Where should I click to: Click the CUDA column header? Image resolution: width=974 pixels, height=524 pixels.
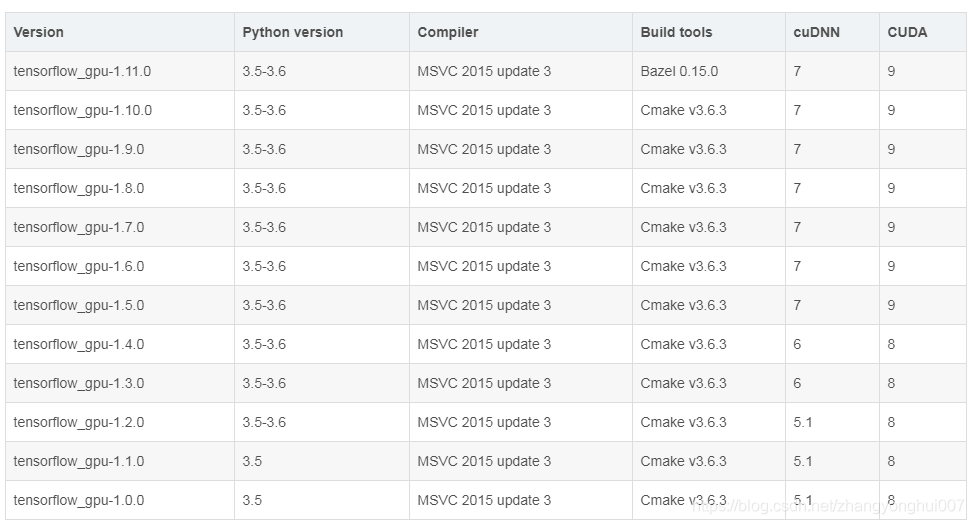tap(907, 32)
